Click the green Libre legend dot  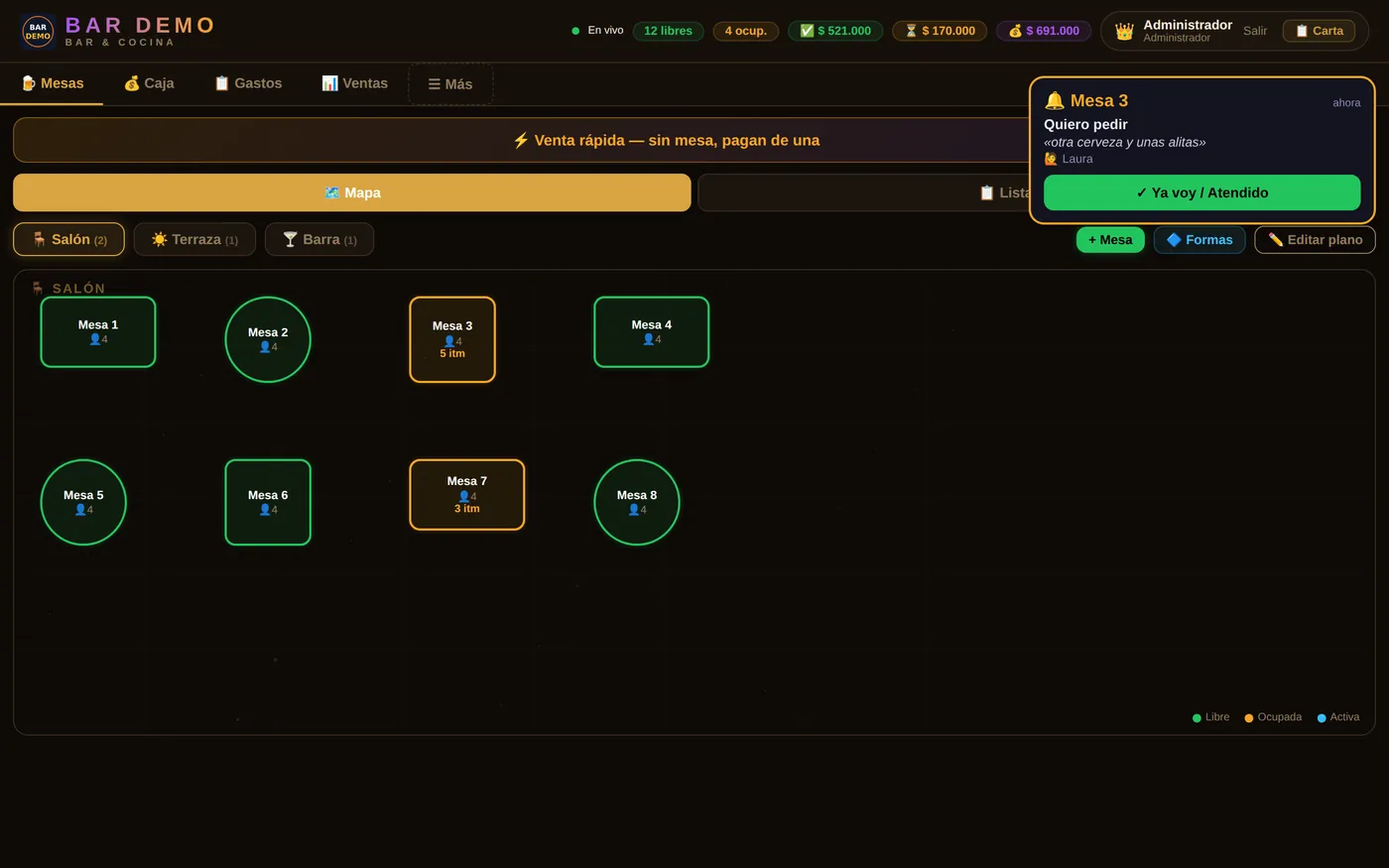(1197, 718)
